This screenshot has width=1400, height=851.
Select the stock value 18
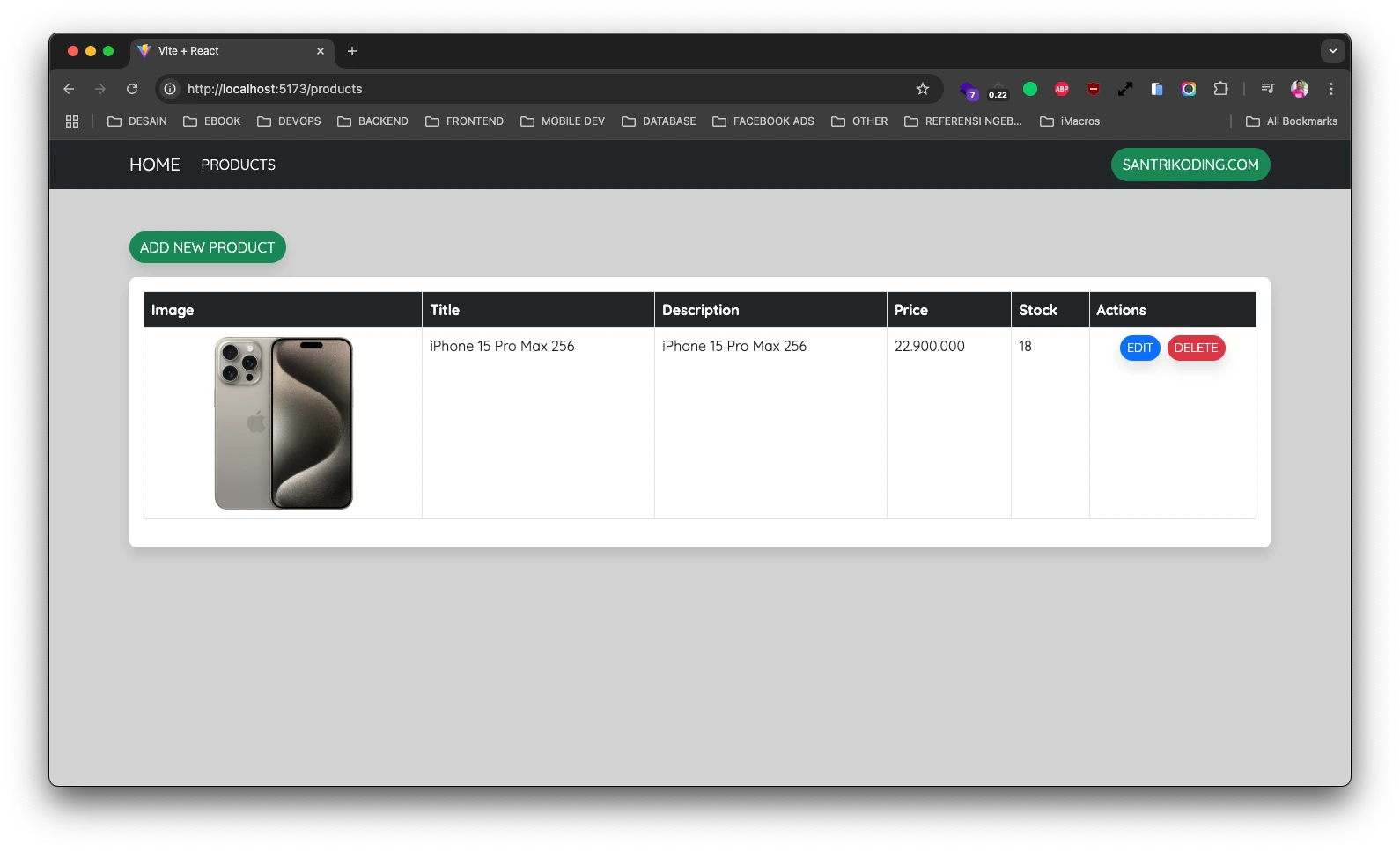point(1025,346)
